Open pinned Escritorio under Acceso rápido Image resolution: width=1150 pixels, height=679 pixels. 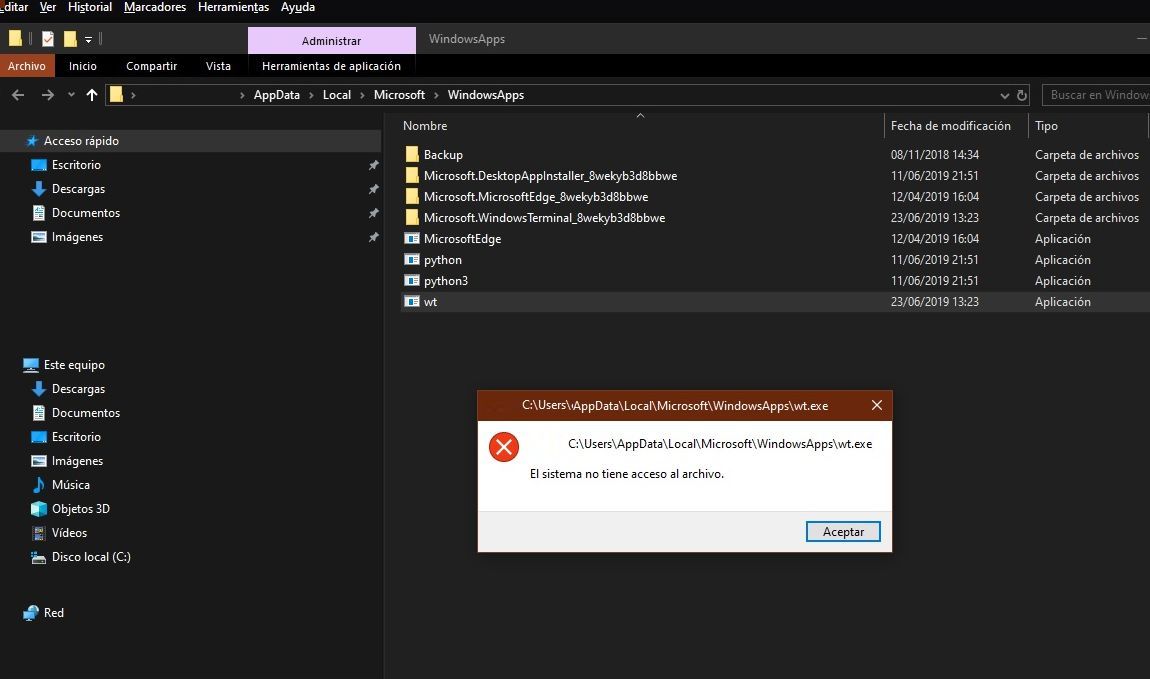point(76,165)
